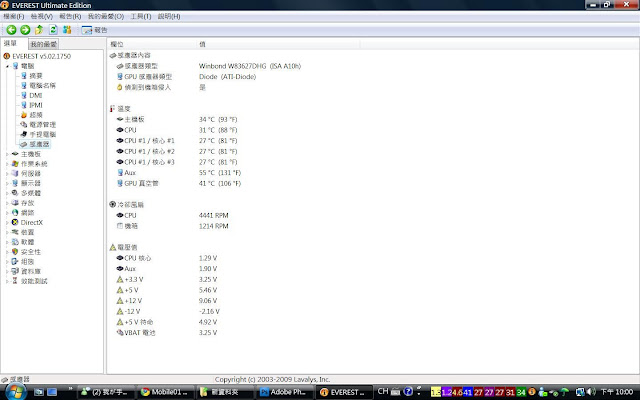Screen dimensions: 640x400
Task: Switch to the Adobe Ph... taskbar button
Action: pyautogui.click(x=284, y=392)
